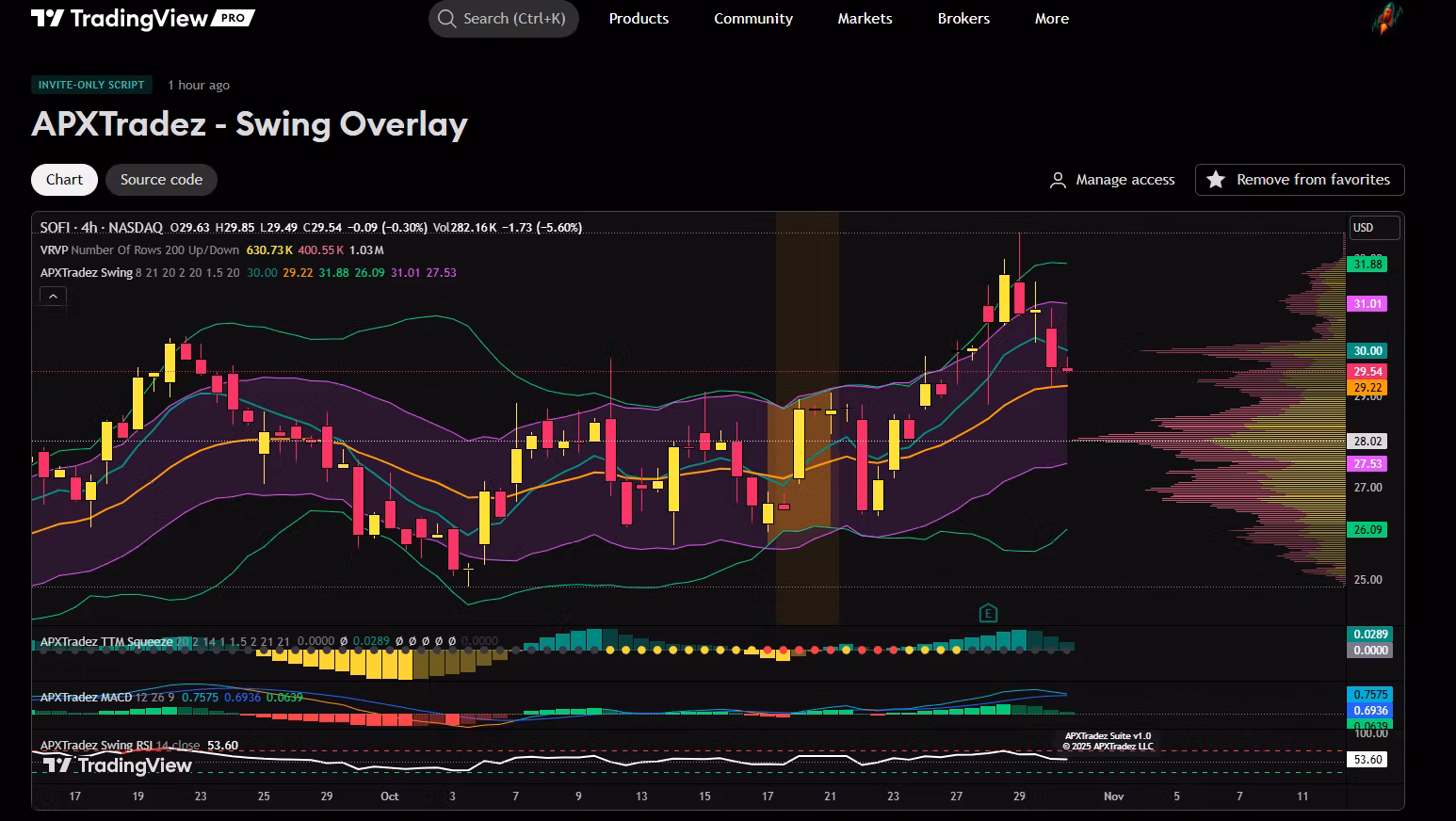Click the Remove from favorites button
Viewport: 1456px width, 821px height.
pyautogui.click(x=1312, y=180)
